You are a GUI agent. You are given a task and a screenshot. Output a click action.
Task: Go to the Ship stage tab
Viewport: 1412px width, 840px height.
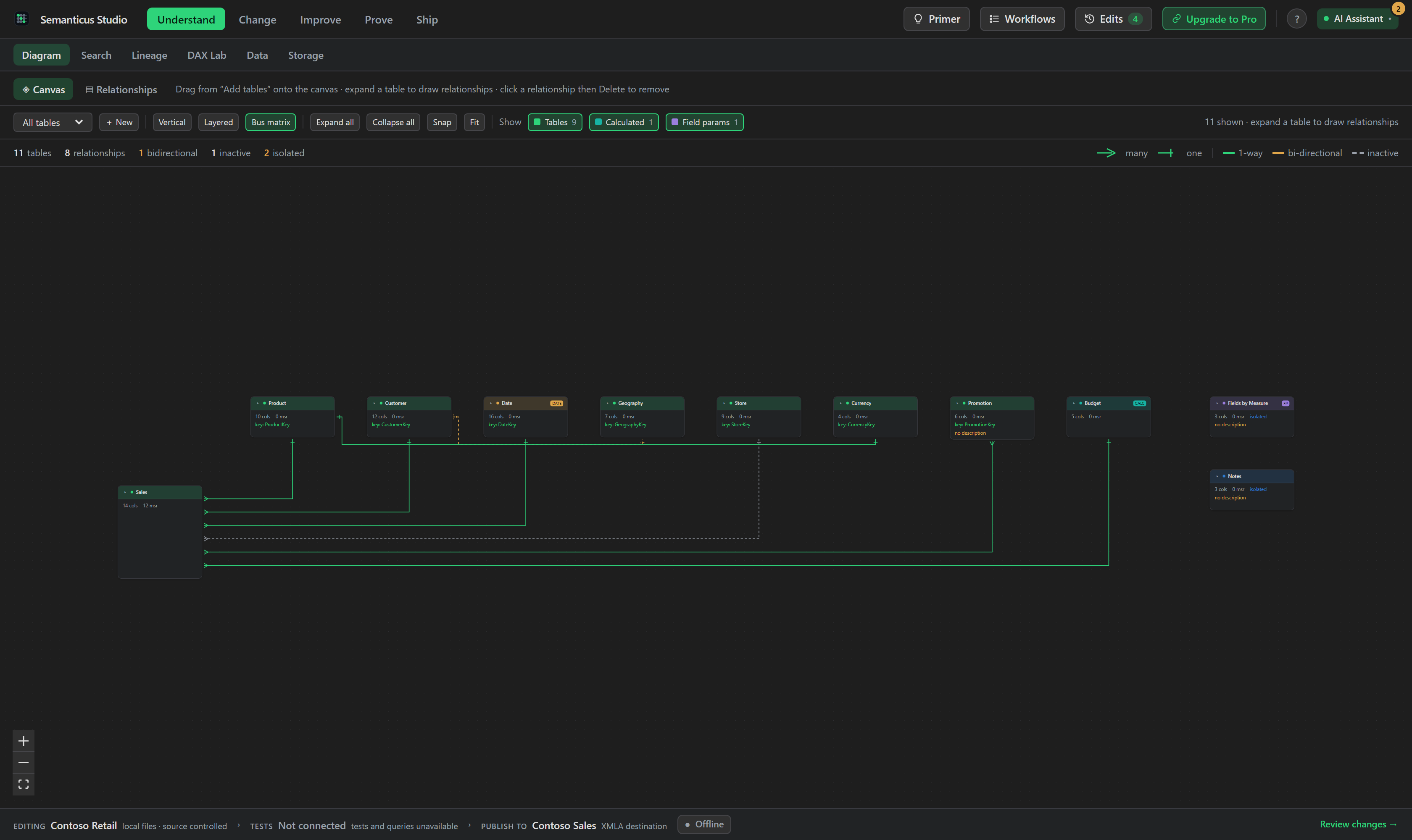click(427, 20)
